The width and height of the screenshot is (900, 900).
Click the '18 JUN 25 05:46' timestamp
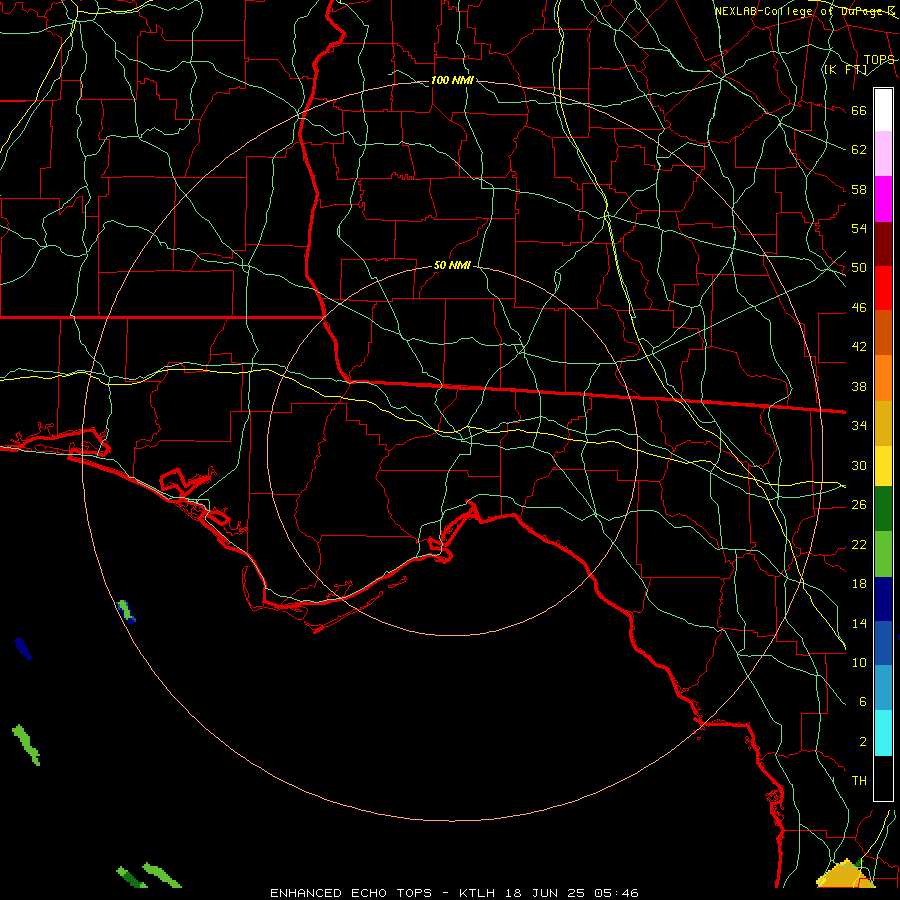572,893
